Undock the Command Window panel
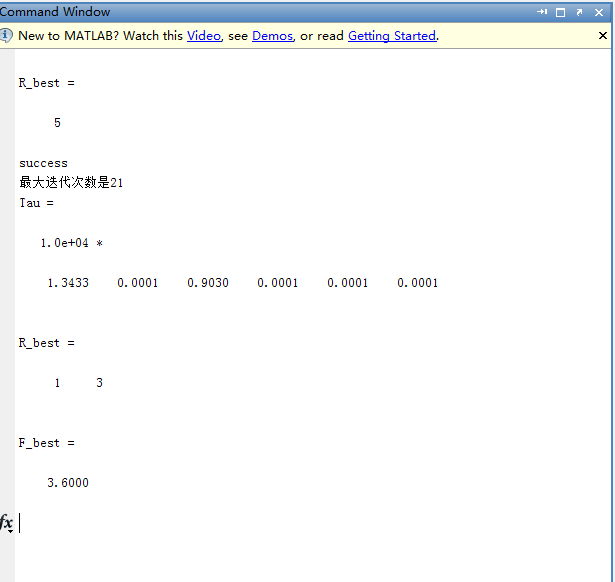The width and height of the screenshot is (615, 582). [x=579, y=13]
